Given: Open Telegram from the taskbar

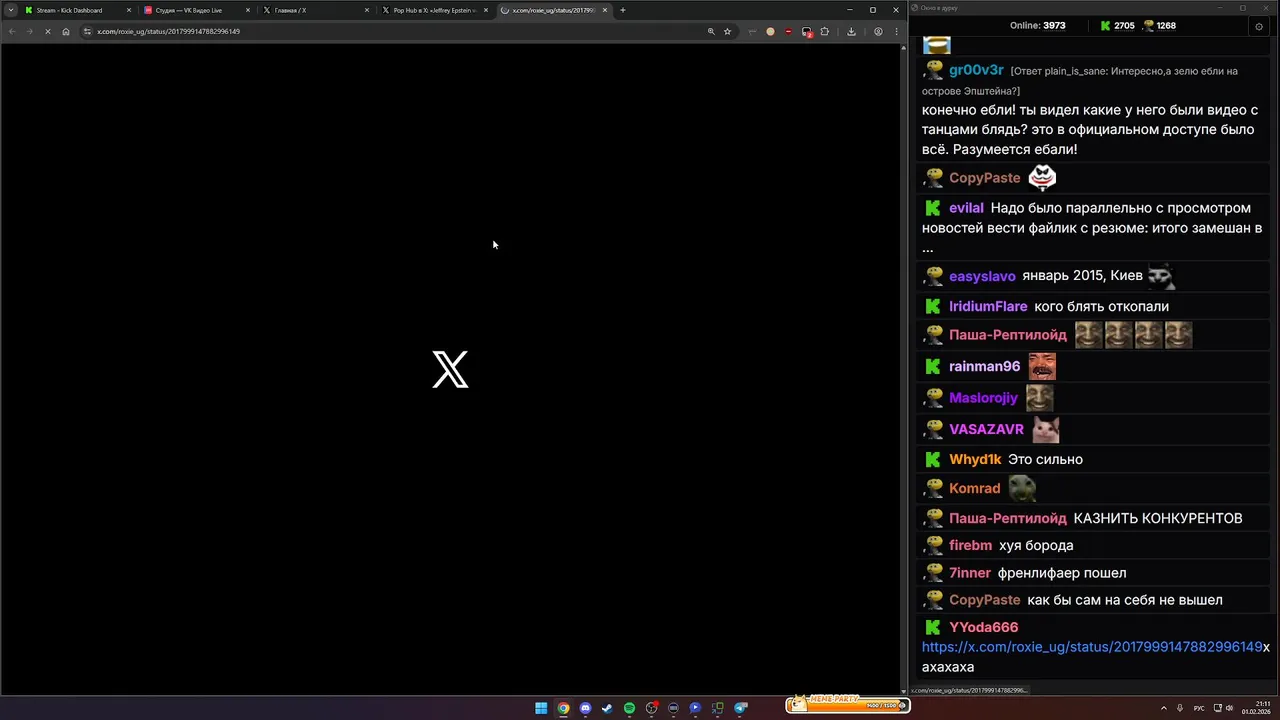Looking at the screenshot, I should tap(741, 708).
